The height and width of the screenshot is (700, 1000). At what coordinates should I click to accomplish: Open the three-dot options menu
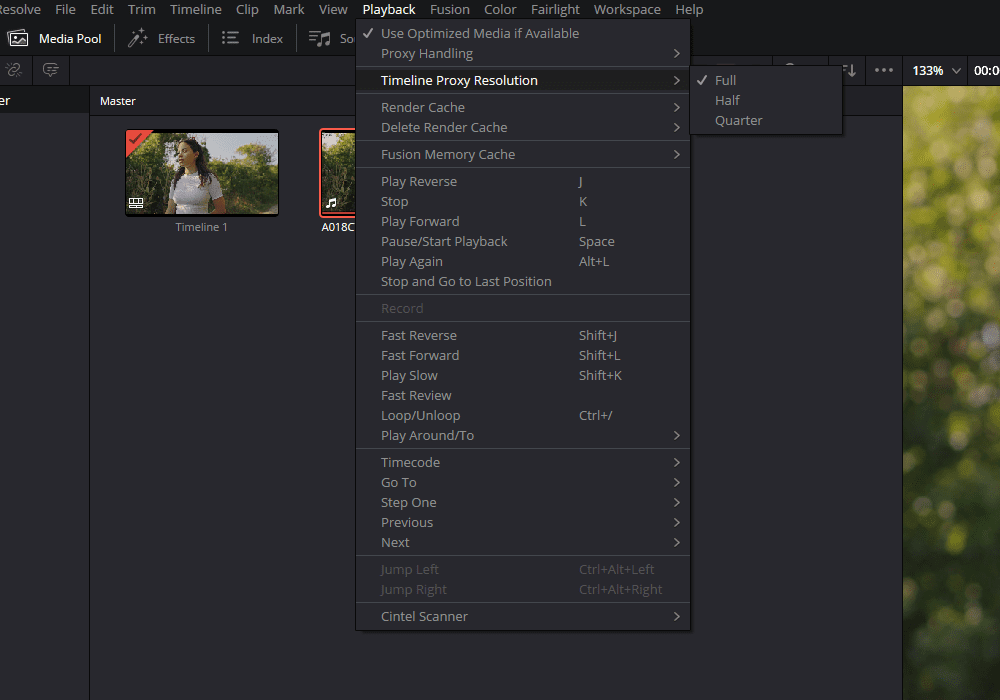tap(883, 70)
